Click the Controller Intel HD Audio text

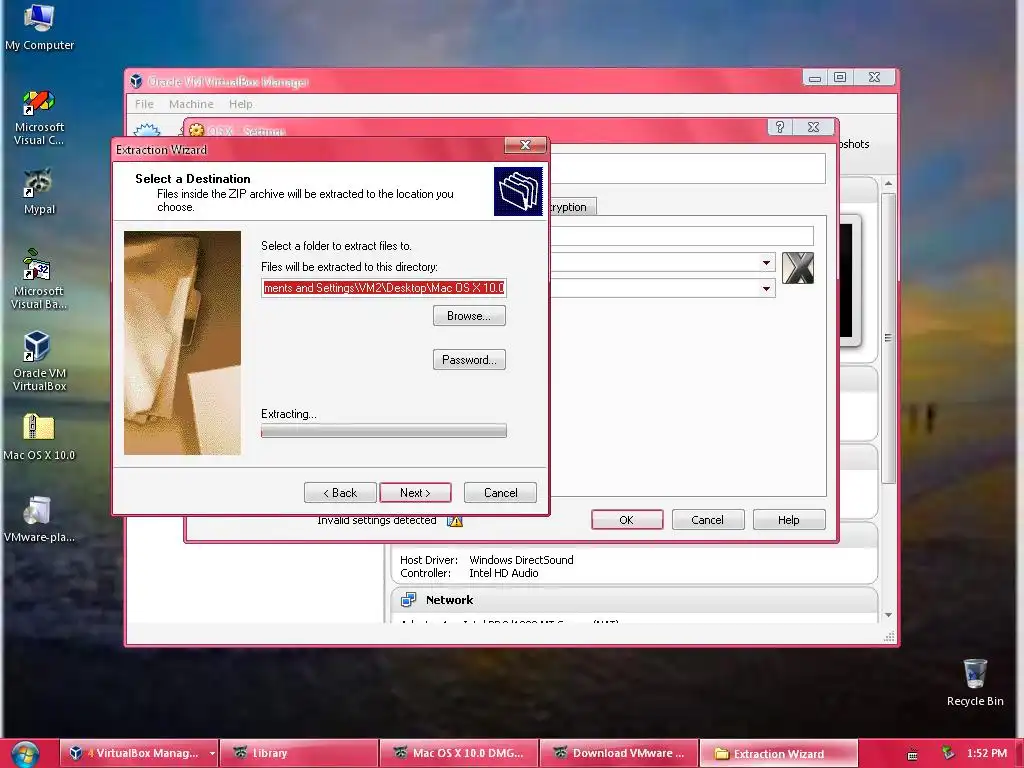coord(469,573)
